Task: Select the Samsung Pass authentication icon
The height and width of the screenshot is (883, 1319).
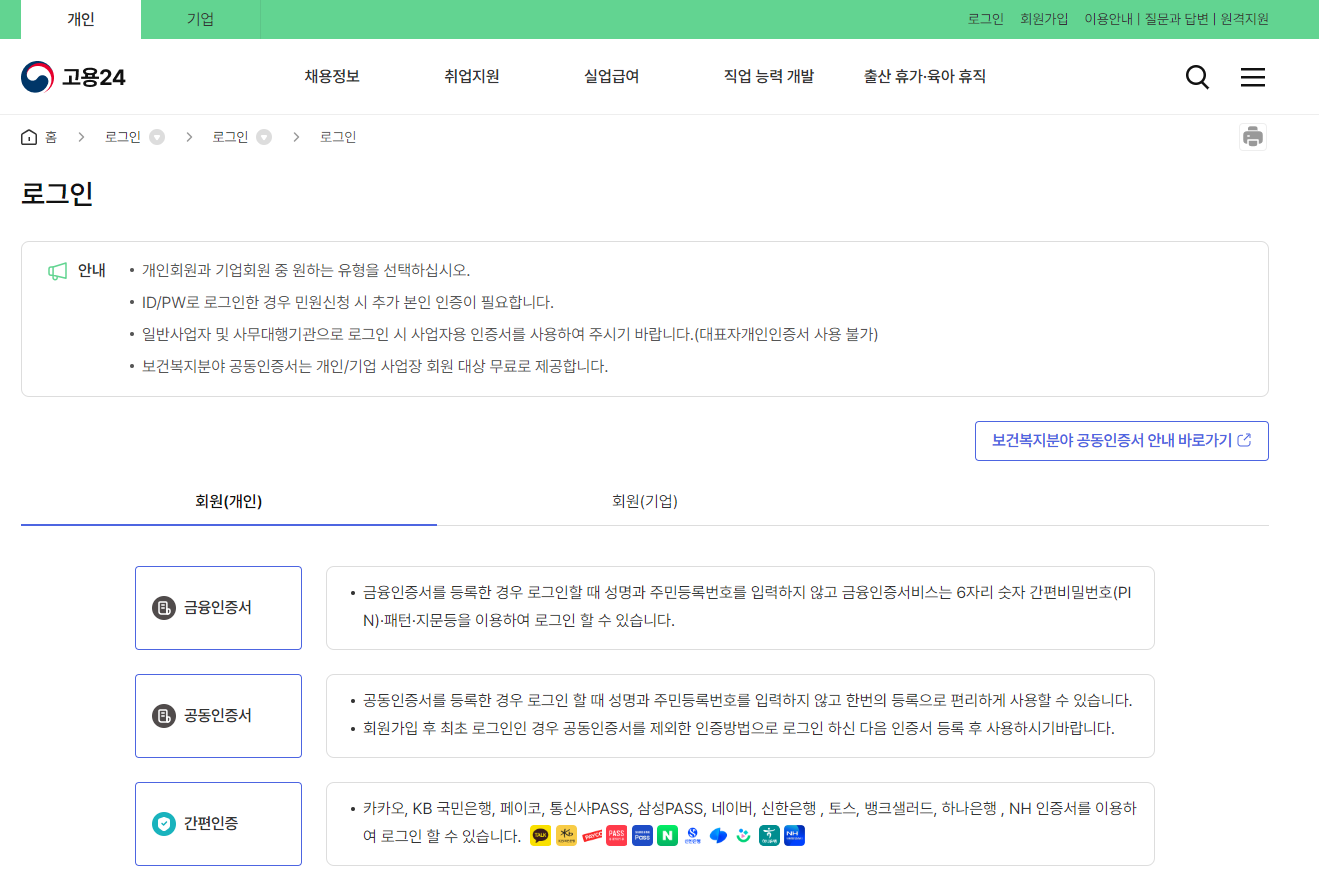Action: [x=641, y=835]
